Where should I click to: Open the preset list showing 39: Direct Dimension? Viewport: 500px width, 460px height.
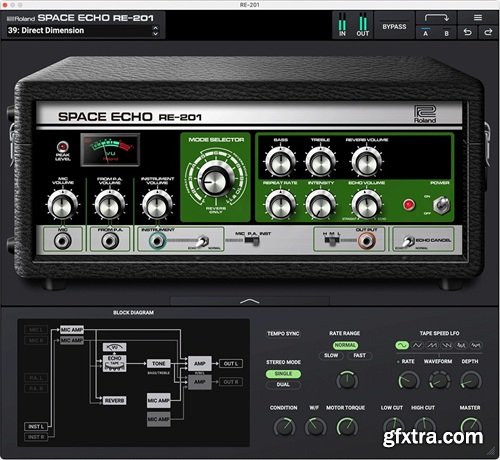point(79,31)
